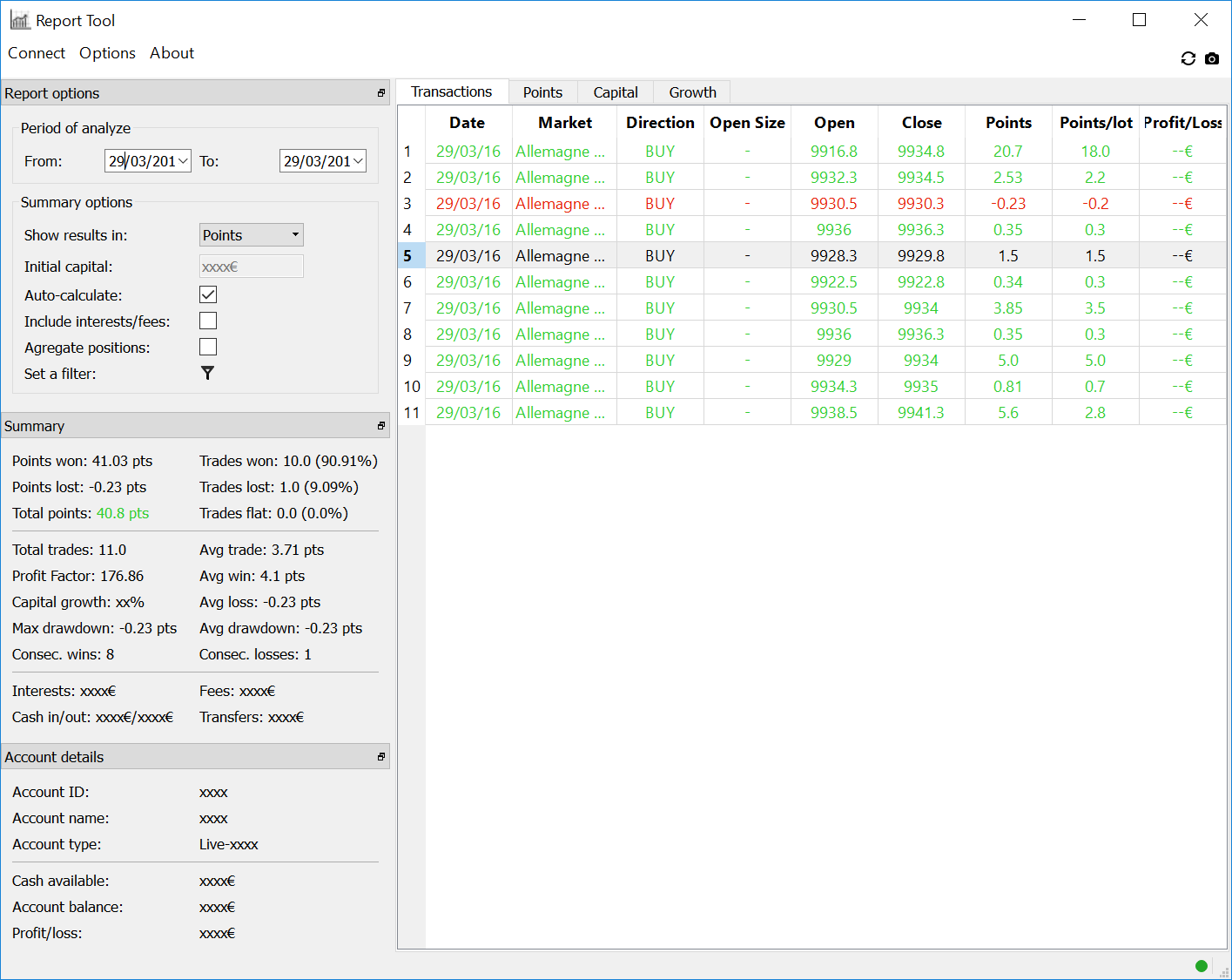Undock the Summary panel
Image resolution: width=1232 pixels, height=980 pixels.
point(380,426)
